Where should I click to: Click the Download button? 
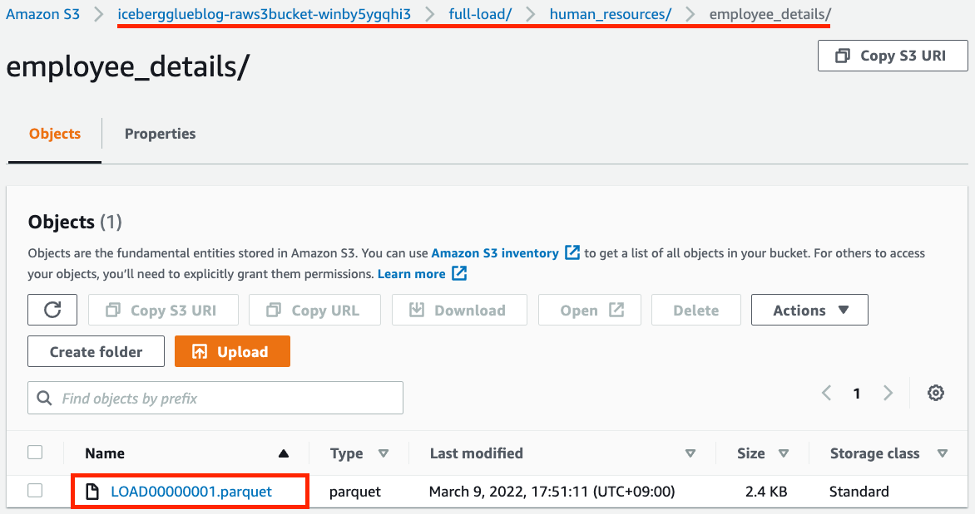(x=459, y=310)
